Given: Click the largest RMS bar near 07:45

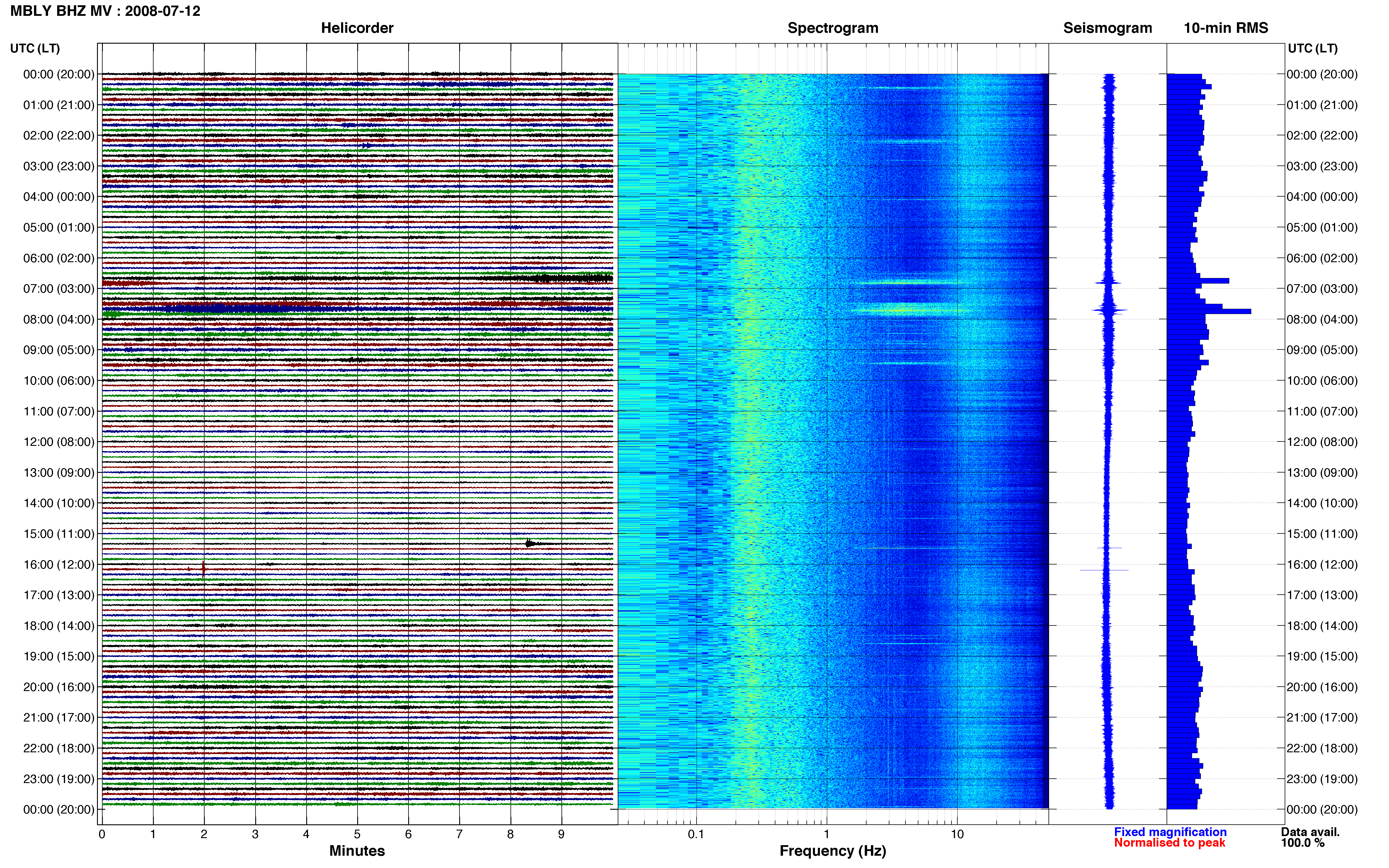Looking at the screenshot, I should 1209,311.
